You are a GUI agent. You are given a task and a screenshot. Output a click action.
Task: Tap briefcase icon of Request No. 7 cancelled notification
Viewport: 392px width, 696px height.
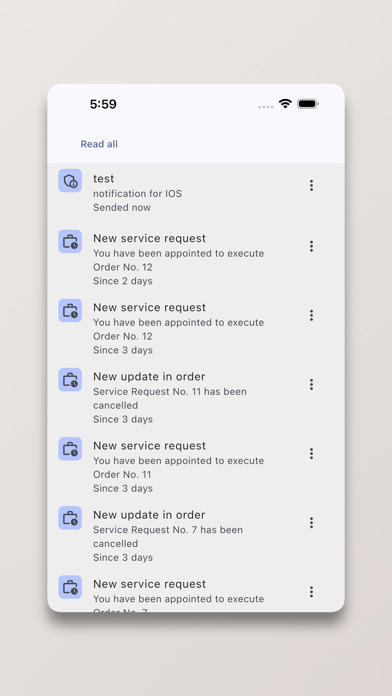click(70, 518)
